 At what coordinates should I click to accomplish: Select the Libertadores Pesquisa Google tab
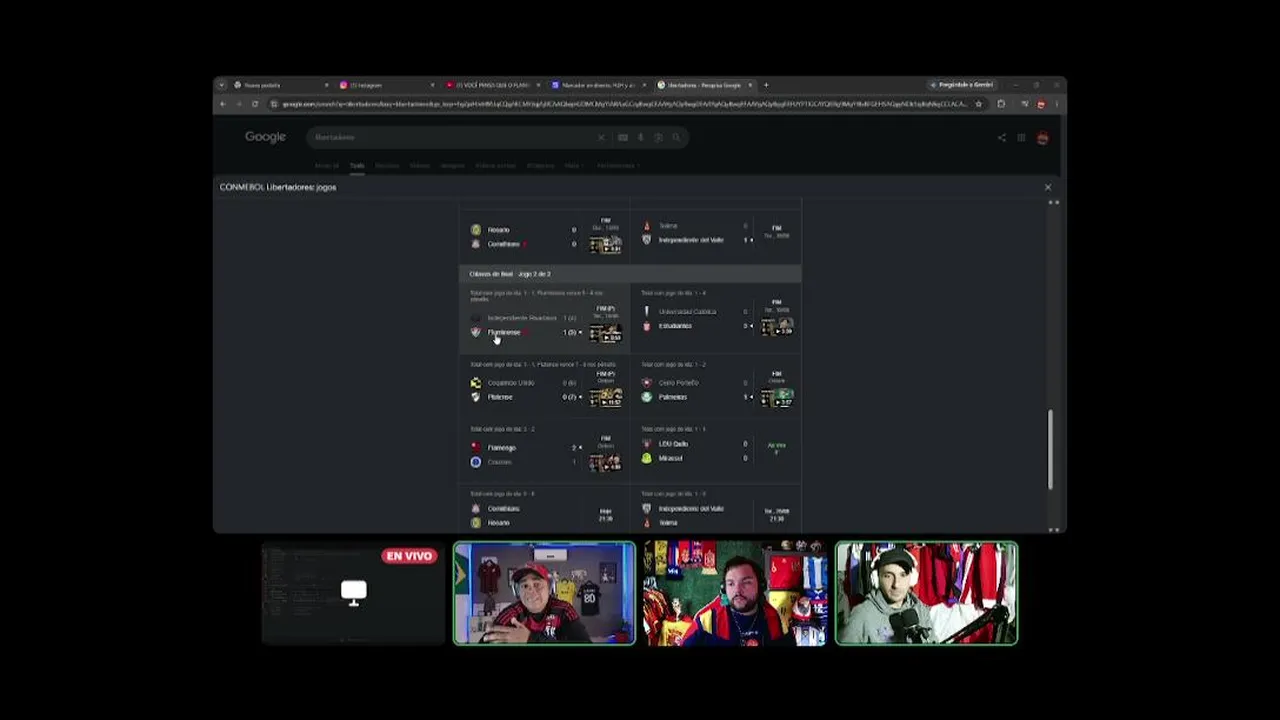[x=706, y=85]
